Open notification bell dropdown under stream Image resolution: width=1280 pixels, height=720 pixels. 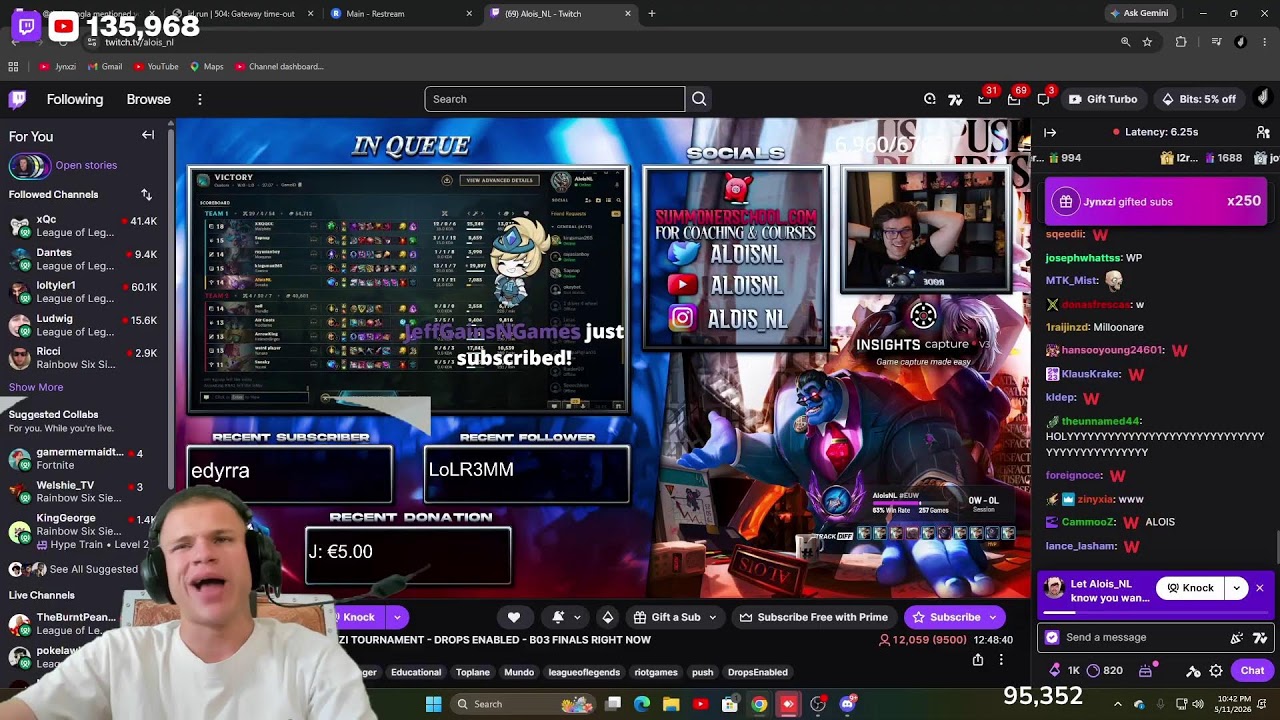[567, 617]
